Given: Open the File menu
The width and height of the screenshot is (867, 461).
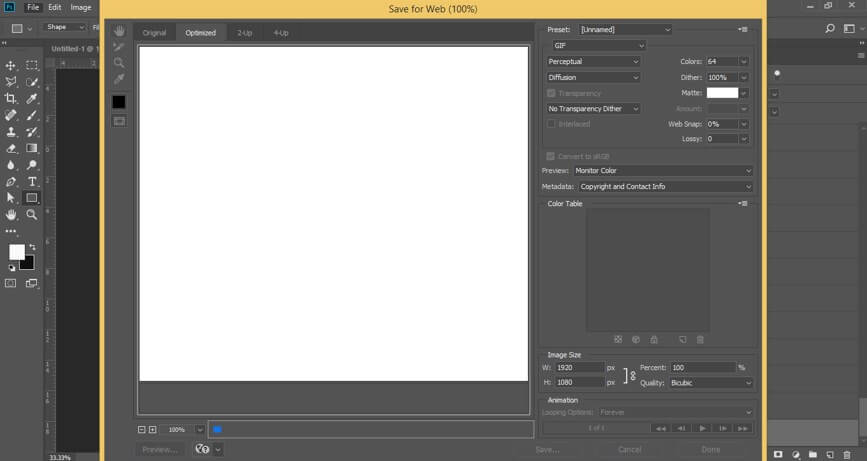Looking at the screenshot, I should pos(33,7).
